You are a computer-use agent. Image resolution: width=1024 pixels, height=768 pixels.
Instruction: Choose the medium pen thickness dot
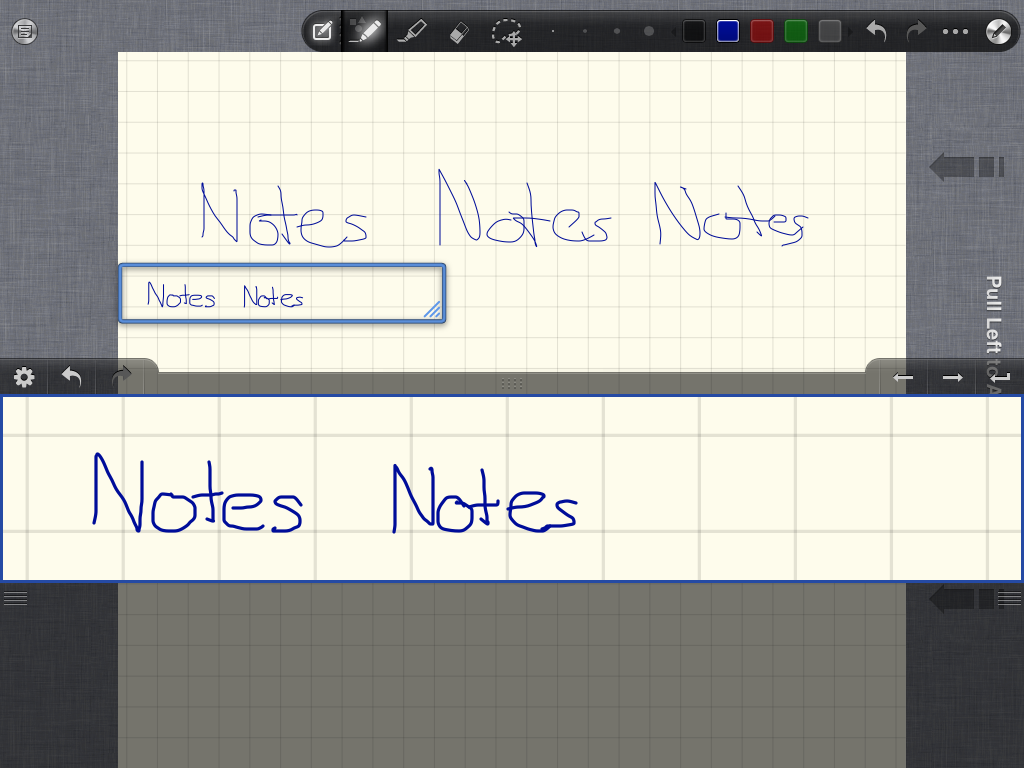[x=616, y=31]
